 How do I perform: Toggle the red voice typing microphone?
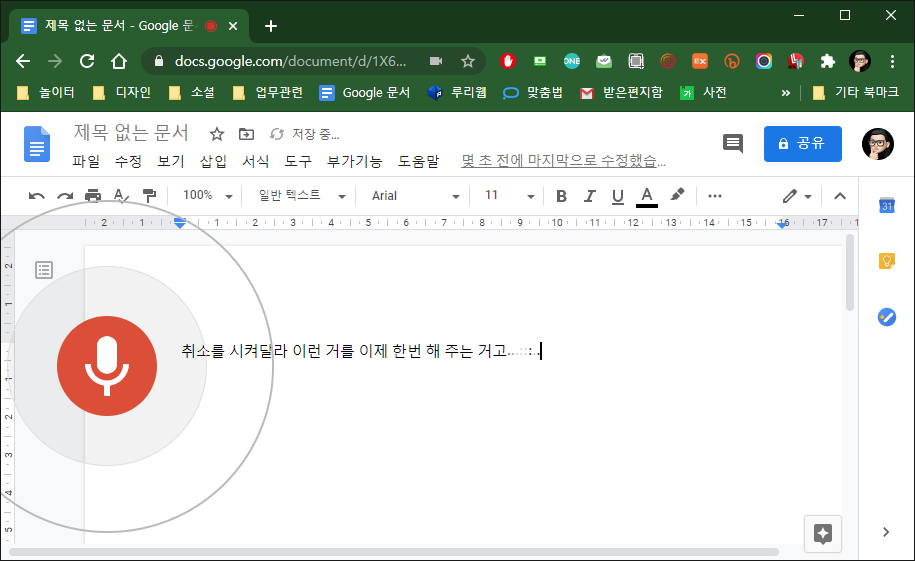click(x=107, y=366)
